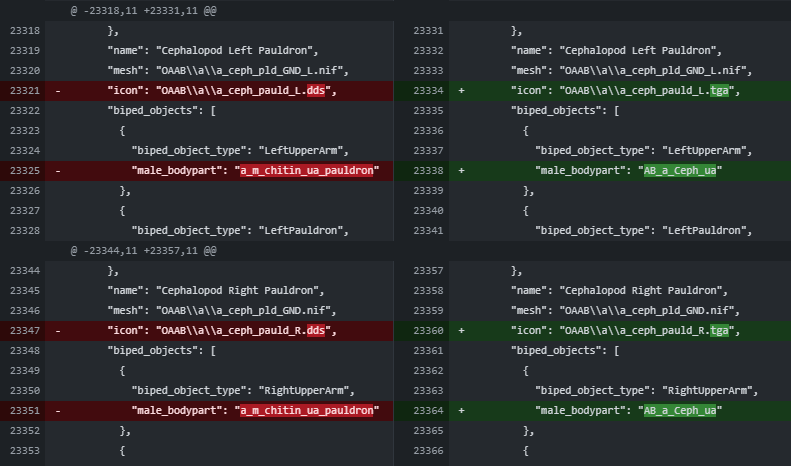Select line number 23328

25,230
